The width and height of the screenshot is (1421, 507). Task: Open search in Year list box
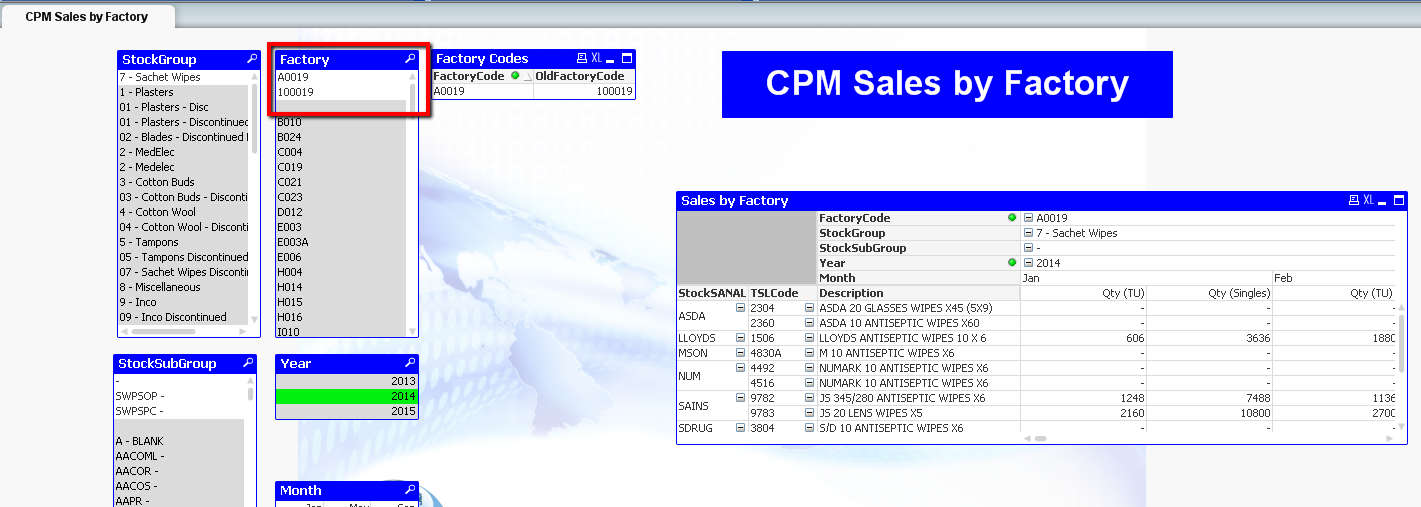point(410,364)
